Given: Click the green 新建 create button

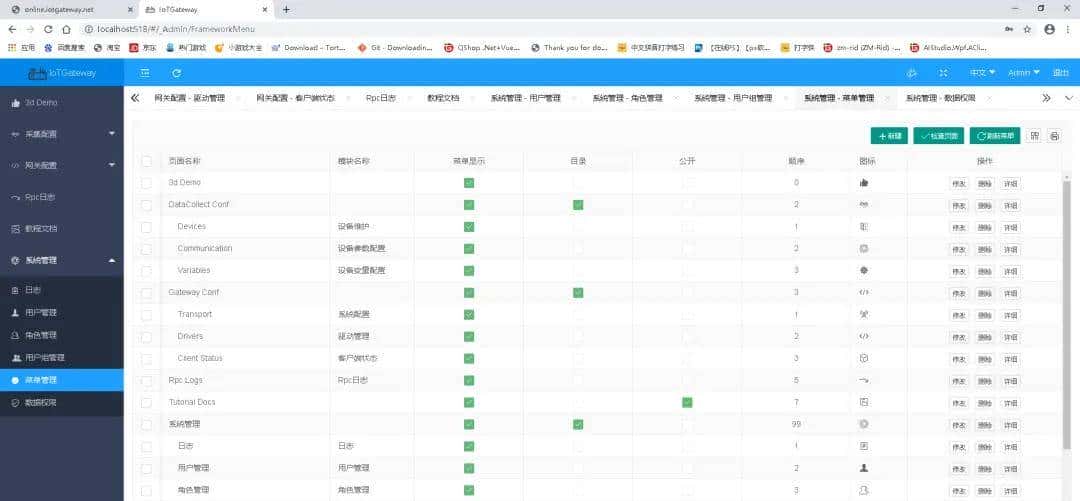Looking at the screenshot, I should tap(889, 136).
